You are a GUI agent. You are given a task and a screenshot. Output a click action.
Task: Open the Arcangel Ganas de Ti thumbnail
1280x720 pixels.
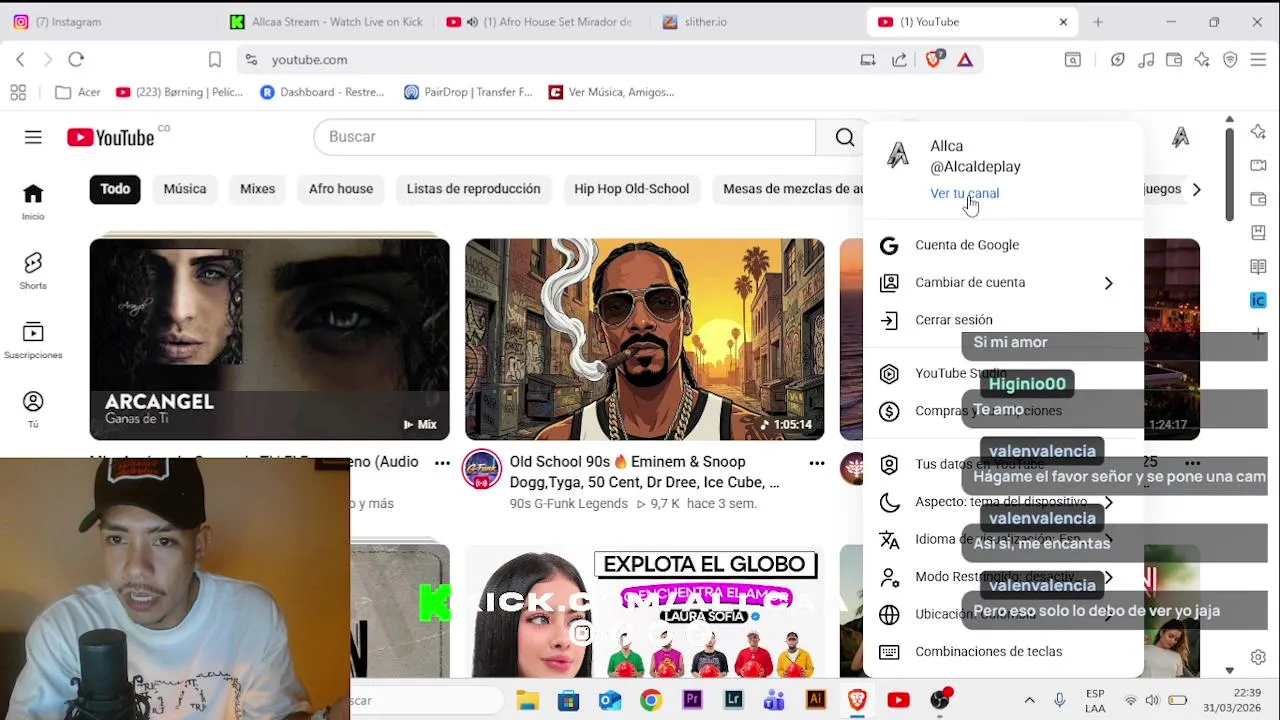[270, 339]
